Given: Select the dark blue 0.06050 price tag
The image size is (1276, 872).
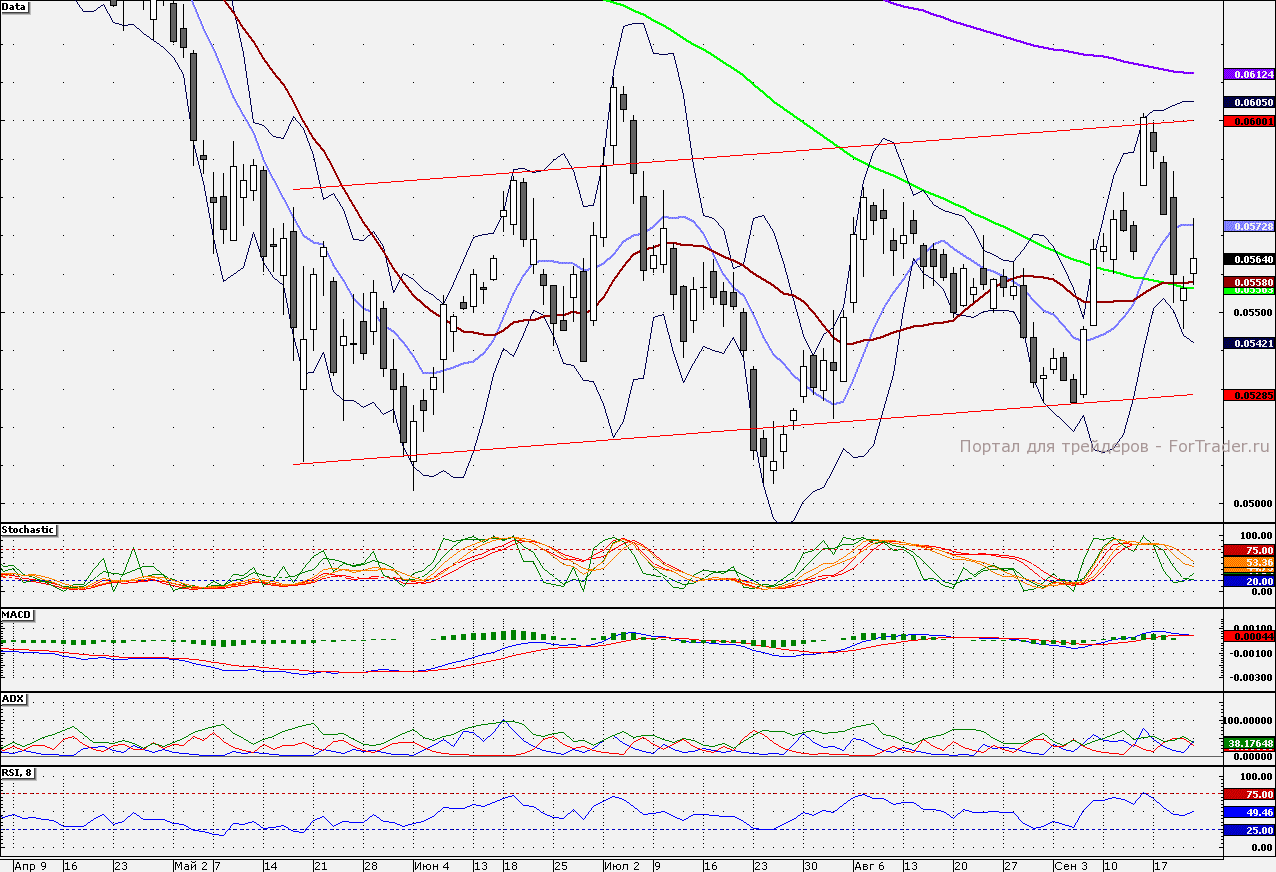Looking at the screenshot, I should [x=1248, y=103].
